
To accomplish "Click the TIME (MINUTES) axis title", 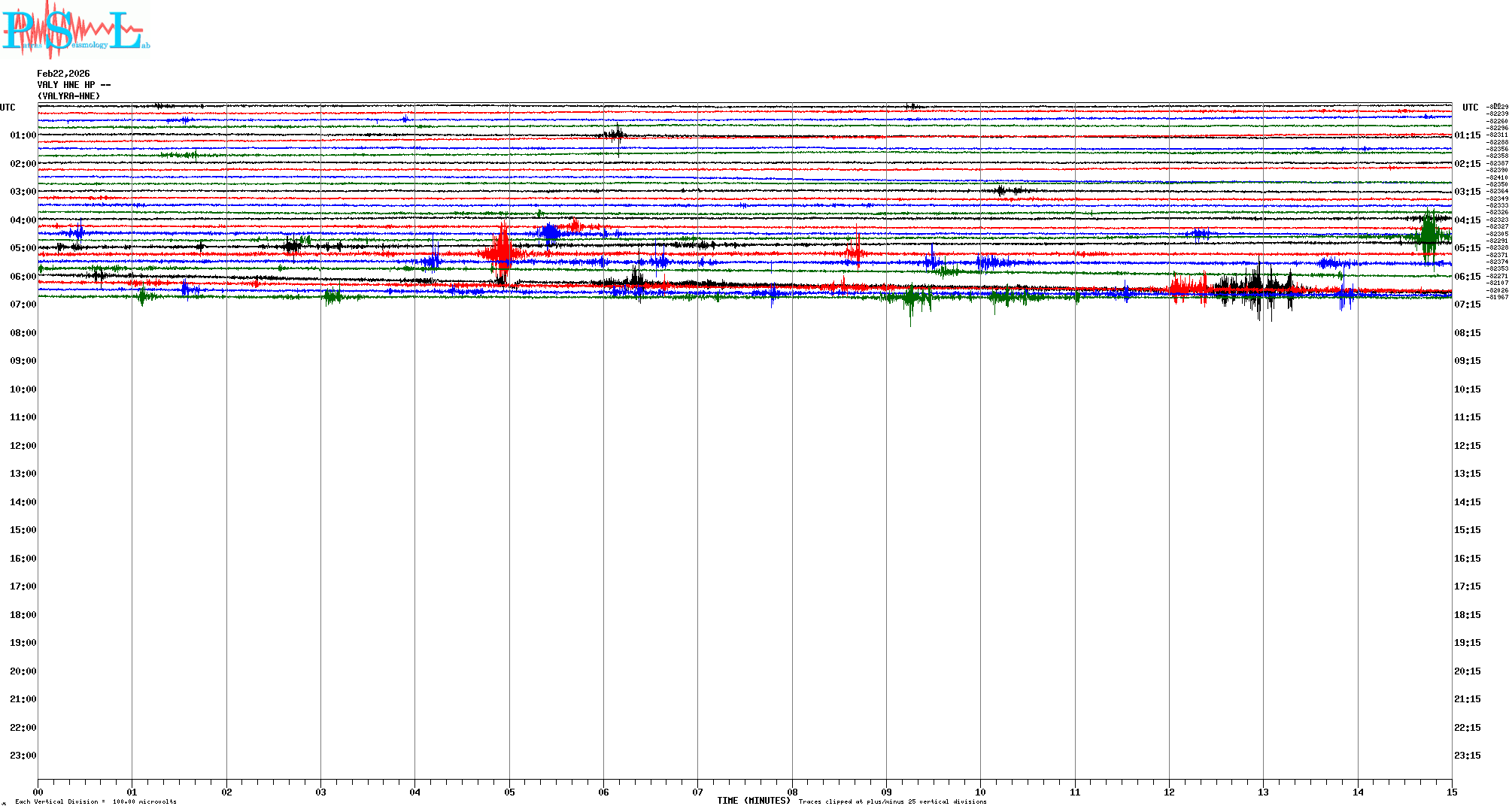I will pos(753,801).
